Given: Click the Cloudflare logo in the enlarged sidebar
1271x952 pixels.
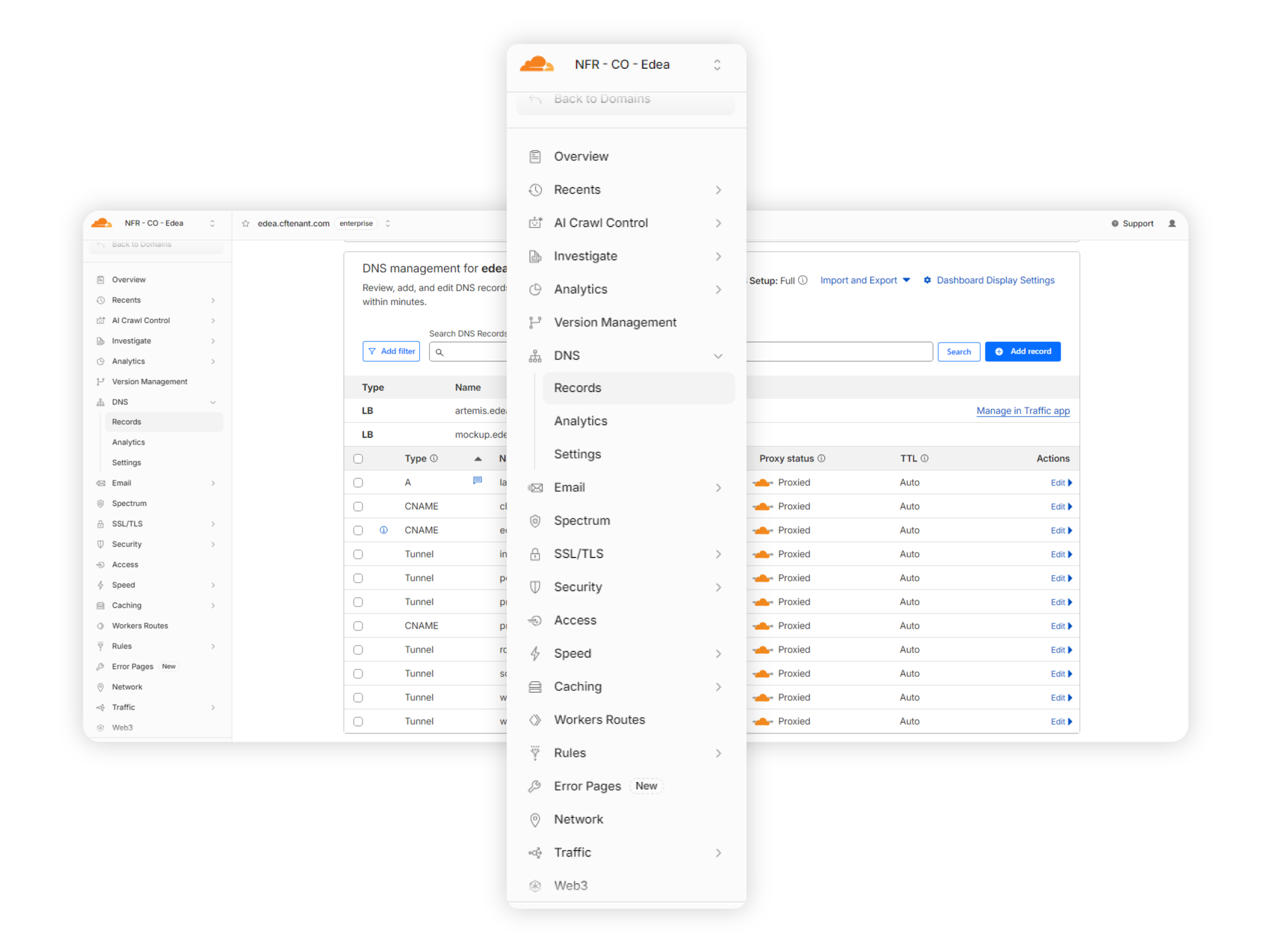Looking at the screenshot, I should click(x=536, y=64).
